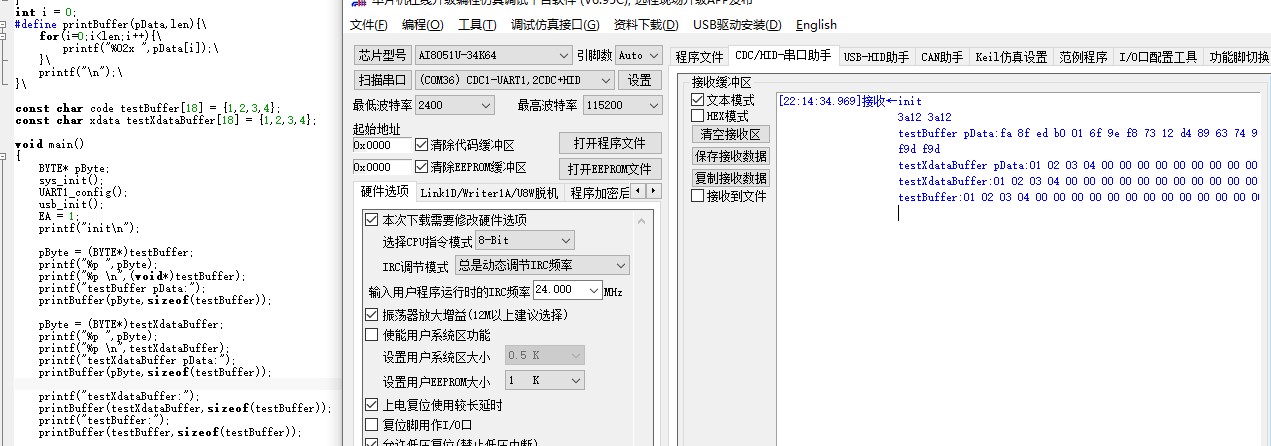
Task: Switch to USB-HID助手 tab
Action: [x=877, y=57]
